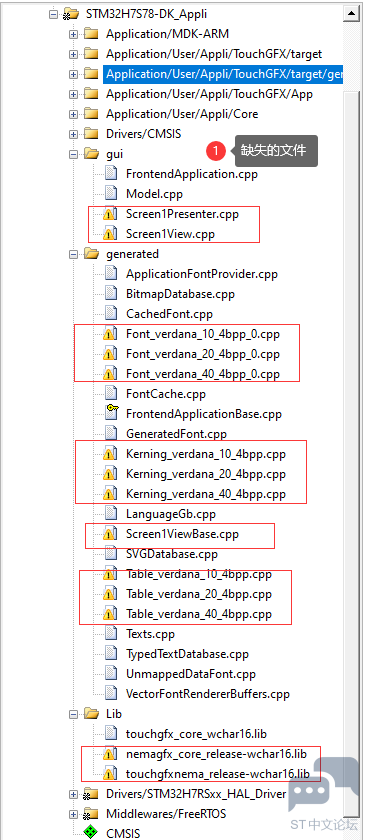The height and width of the screenshot is (840, 367).
Task: Select ApplicationFontProvider.cpp in the tree
Action: (202, 274)
